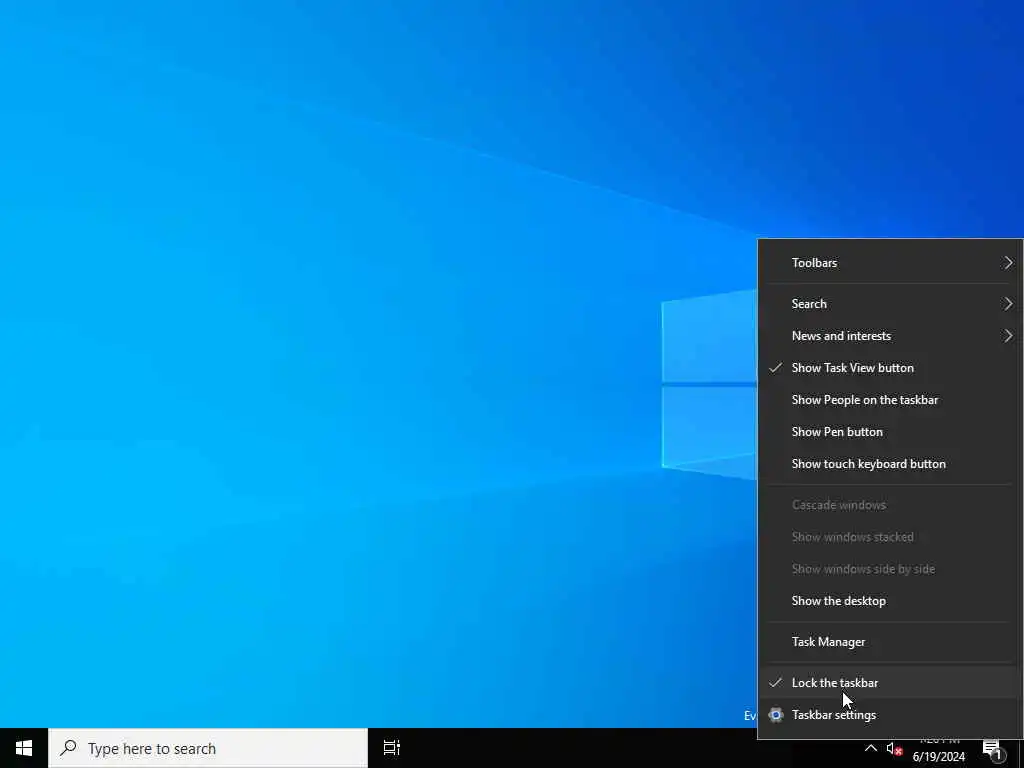Show hidden icons in system tray
The image size is (1024, 768).
[x=871, y=748]
